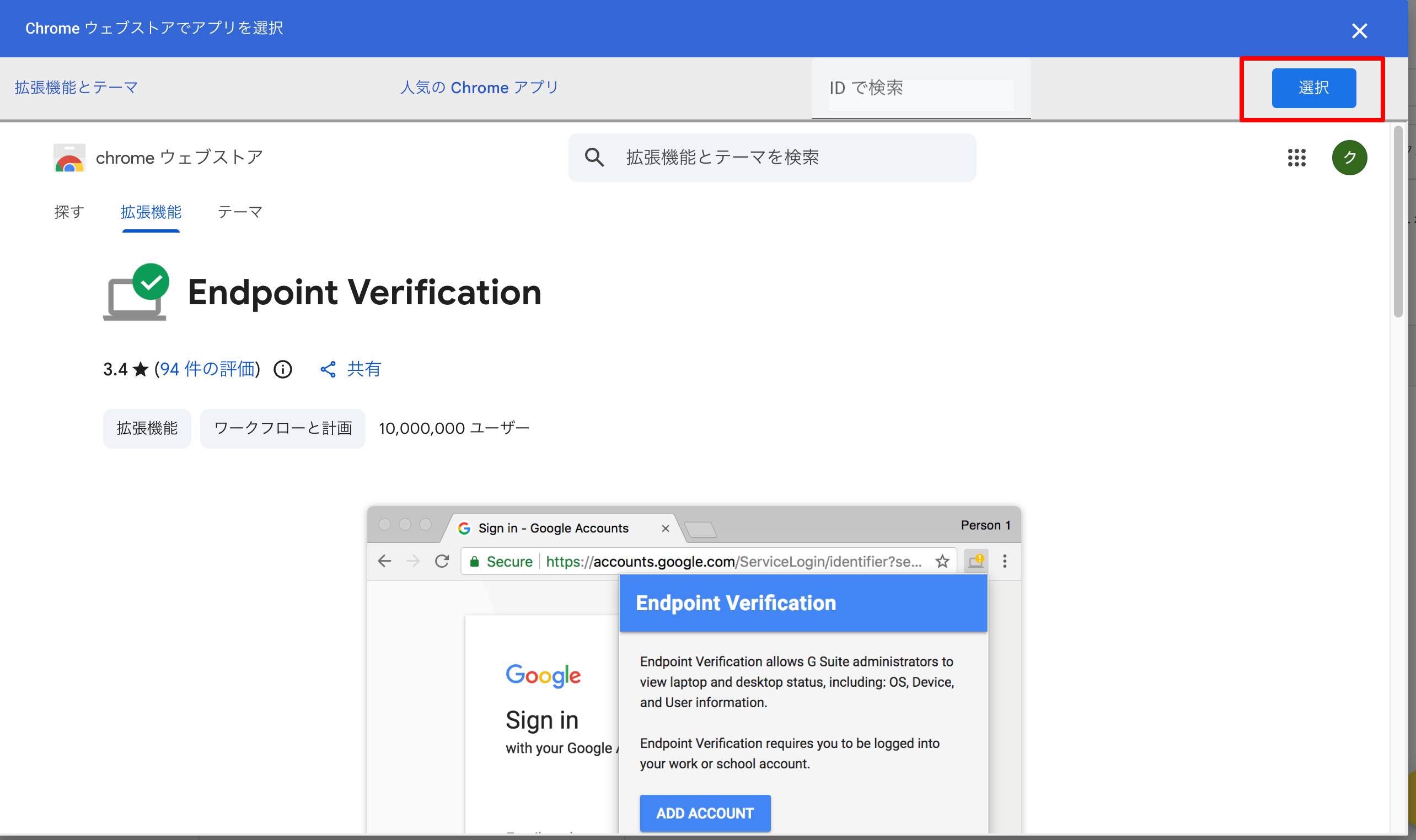Click the Sign in - Google Accounts tab
This screenshot has width=1416, height=840.
click(554, 528)
